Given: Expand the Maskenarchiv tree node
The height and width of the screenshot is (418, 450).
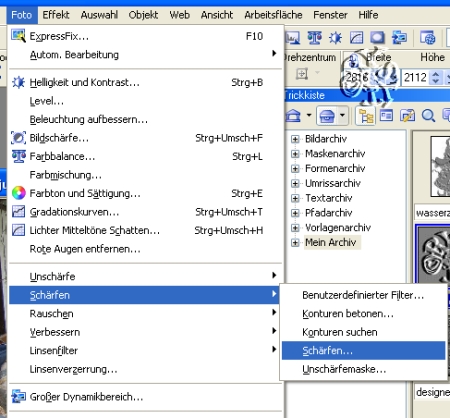Looking at the screenshot, I should tap(295, 154).
